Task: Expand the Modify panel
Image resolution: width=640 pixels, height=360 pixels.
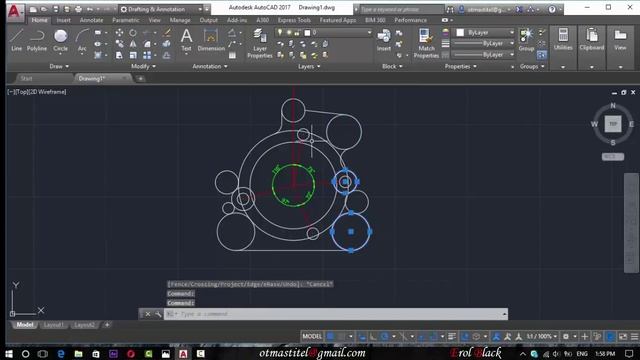Action: click(x=143, y=66)
